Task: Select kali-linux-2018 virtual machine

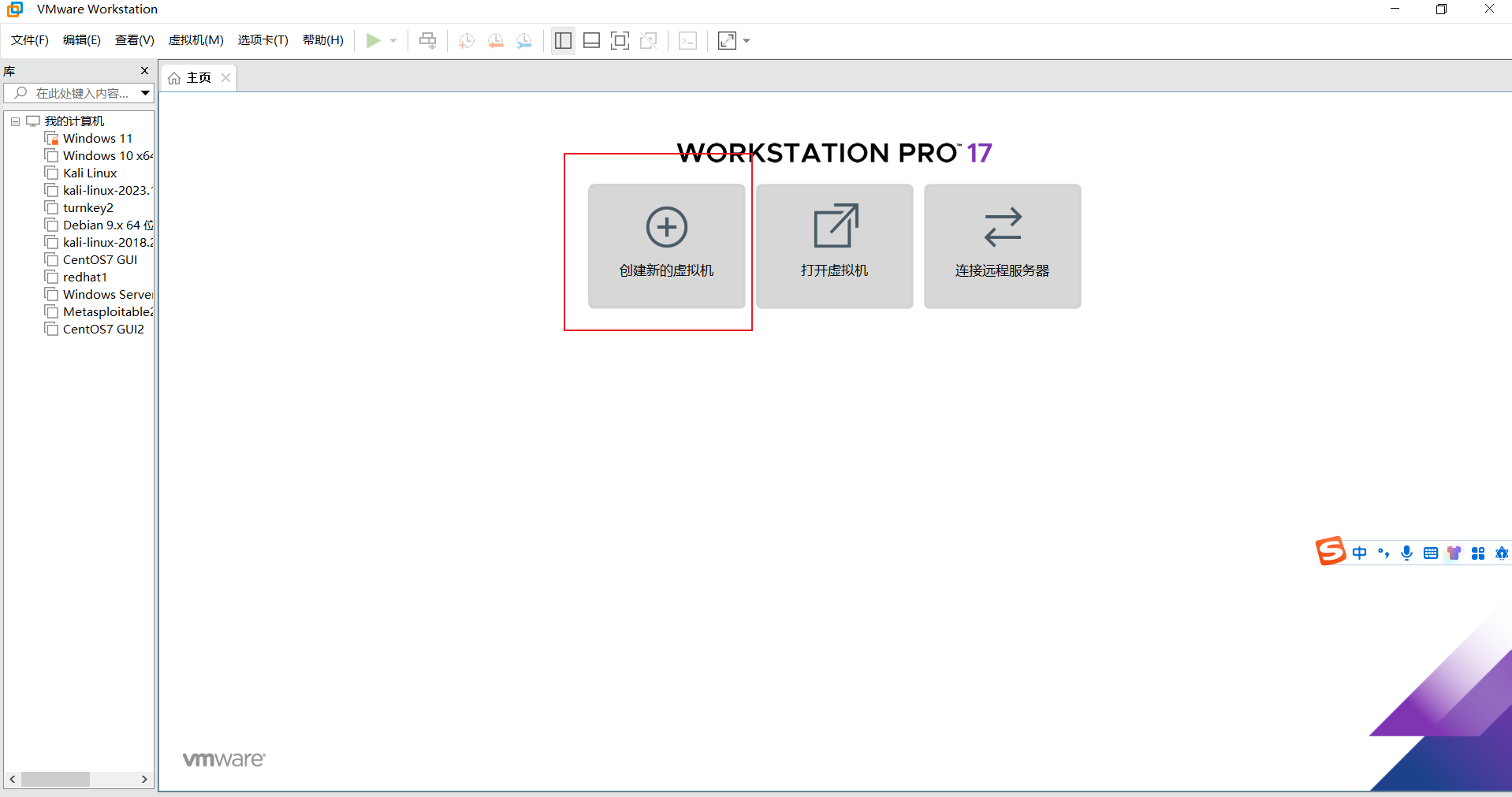Action: pos(107,243)
